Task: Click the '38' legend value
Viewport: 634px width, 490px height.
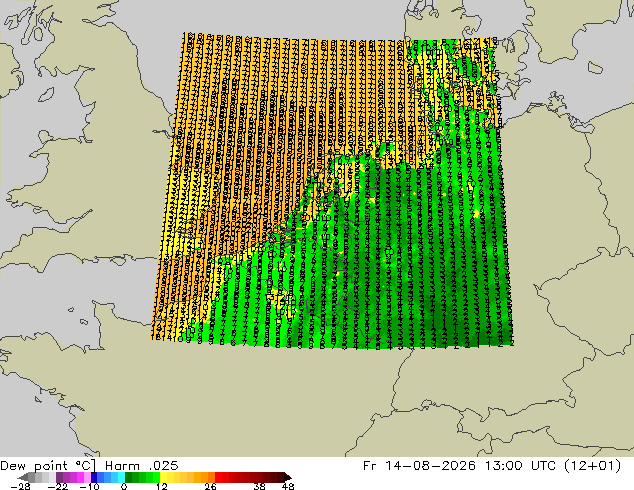Action: click(259, 486)
